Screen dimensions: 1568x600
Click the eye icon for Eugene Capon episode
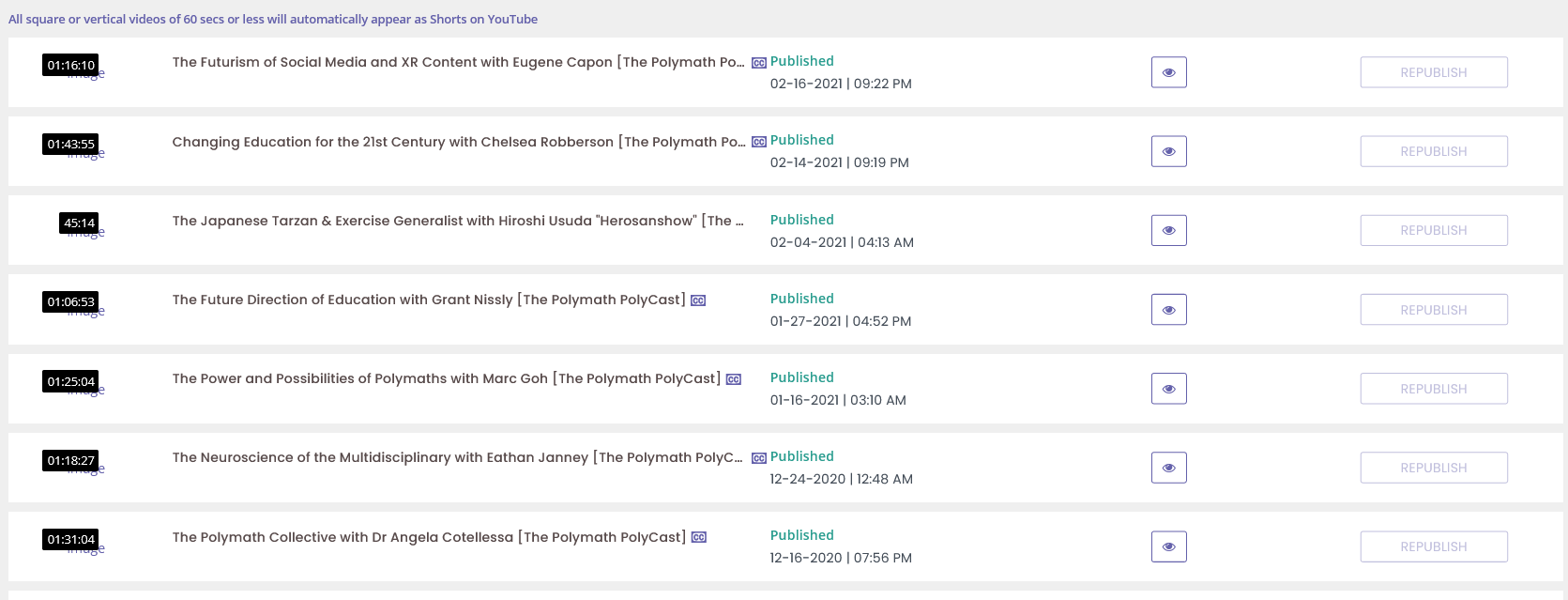[1168, 72]
